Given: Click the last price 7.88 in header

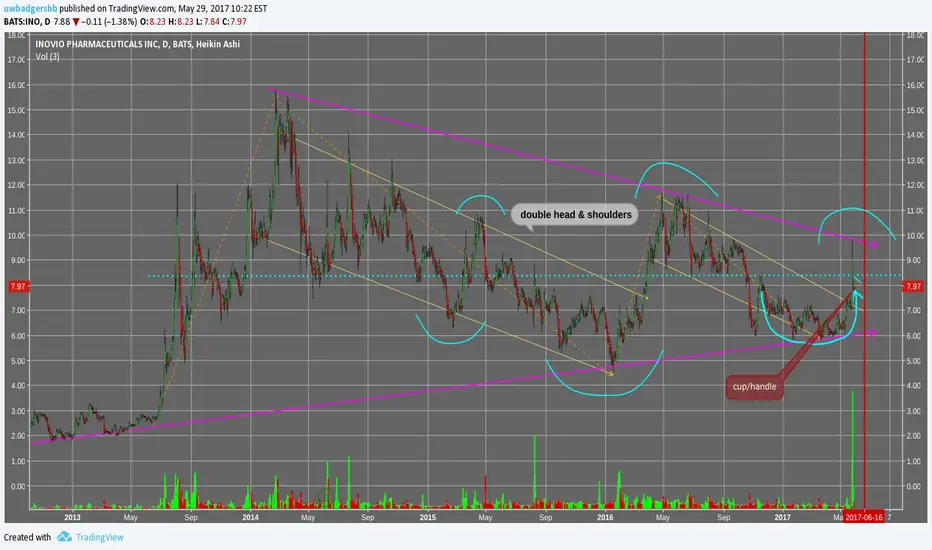Looking at the screenshot, I should [62, 21].
